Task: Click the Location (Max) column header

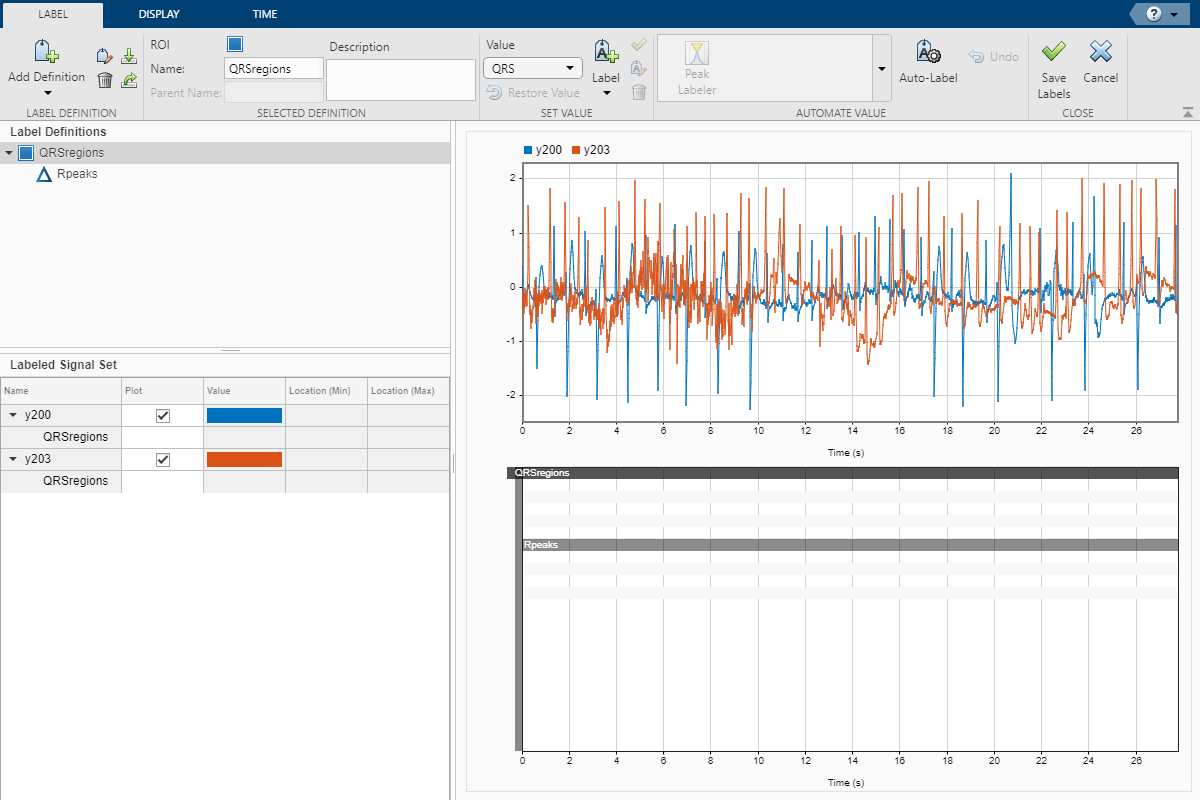Action: [x=408, y=390]
